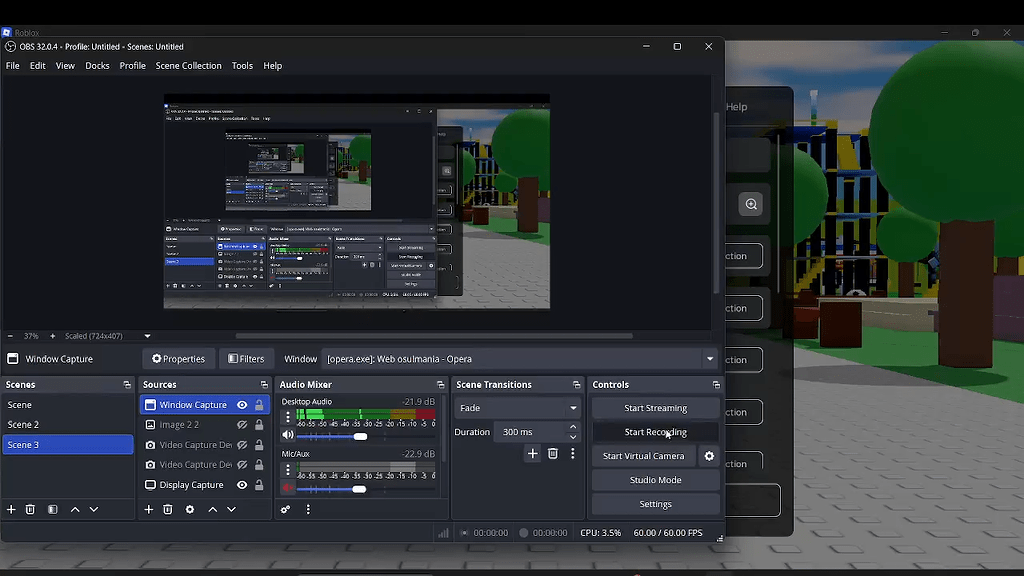This screenshot has width=1024, height=576.
Task: Adjust the Desktop Audio volume slider
Action: point(360,436)
